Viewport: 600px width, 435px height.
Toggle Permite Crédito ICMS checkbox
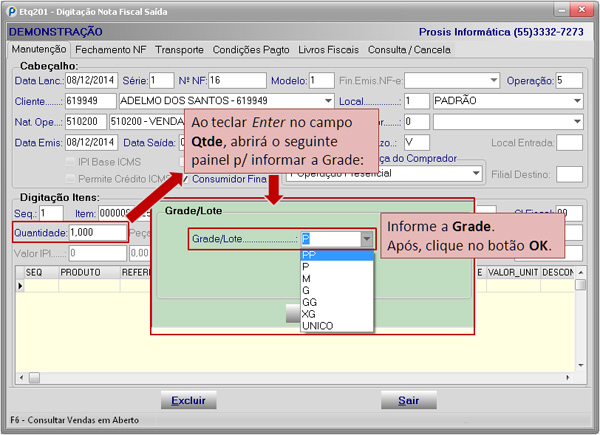[x=70, y=179]
